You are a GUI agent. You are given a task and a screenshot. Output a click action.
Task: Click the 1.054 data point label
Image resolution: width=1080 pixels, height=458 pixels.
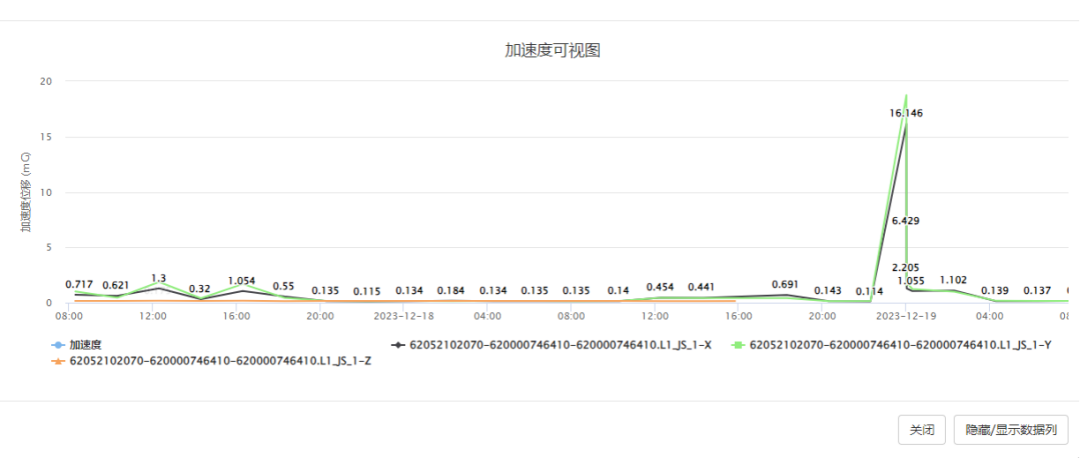242,281
